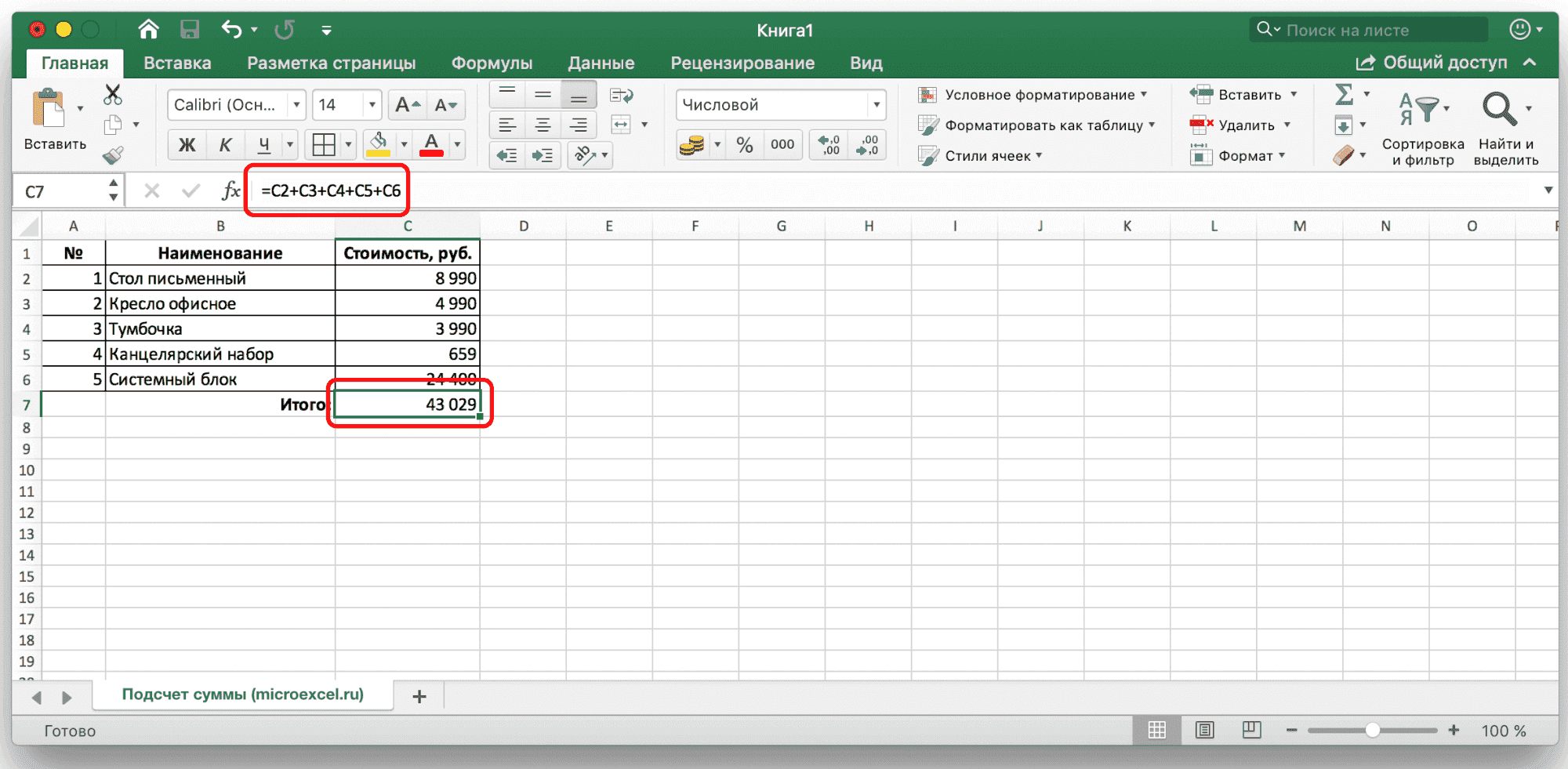Screen dimensions: 1568x769
Task: Click the percent style icon
Action: point(744,145)
